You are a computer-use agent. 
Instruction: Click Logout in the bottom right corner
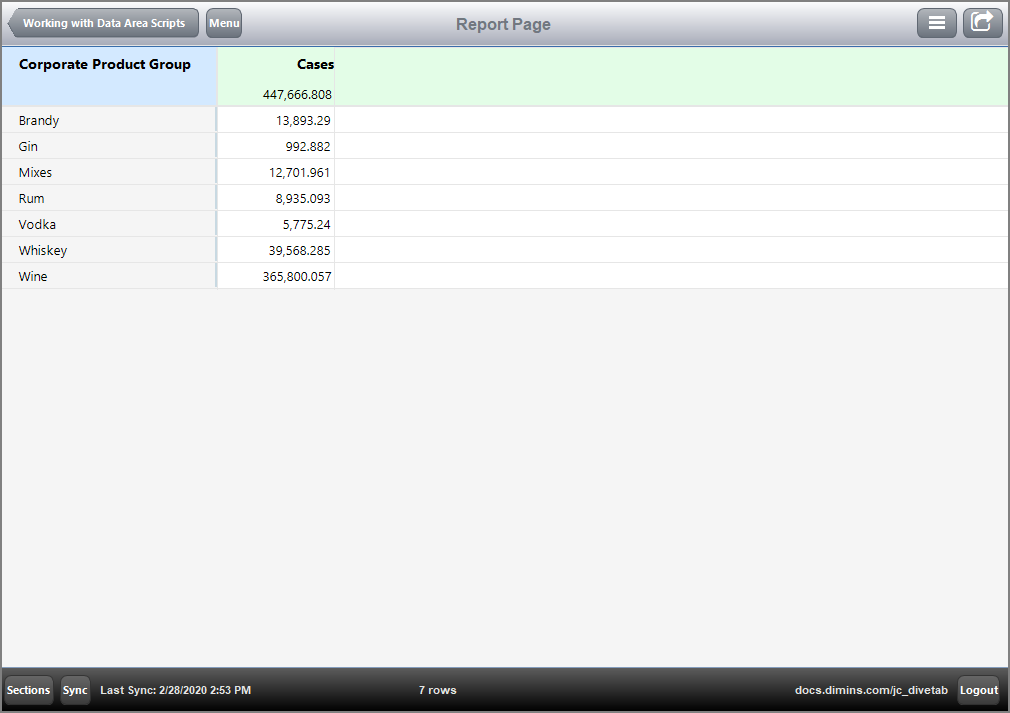978,690
